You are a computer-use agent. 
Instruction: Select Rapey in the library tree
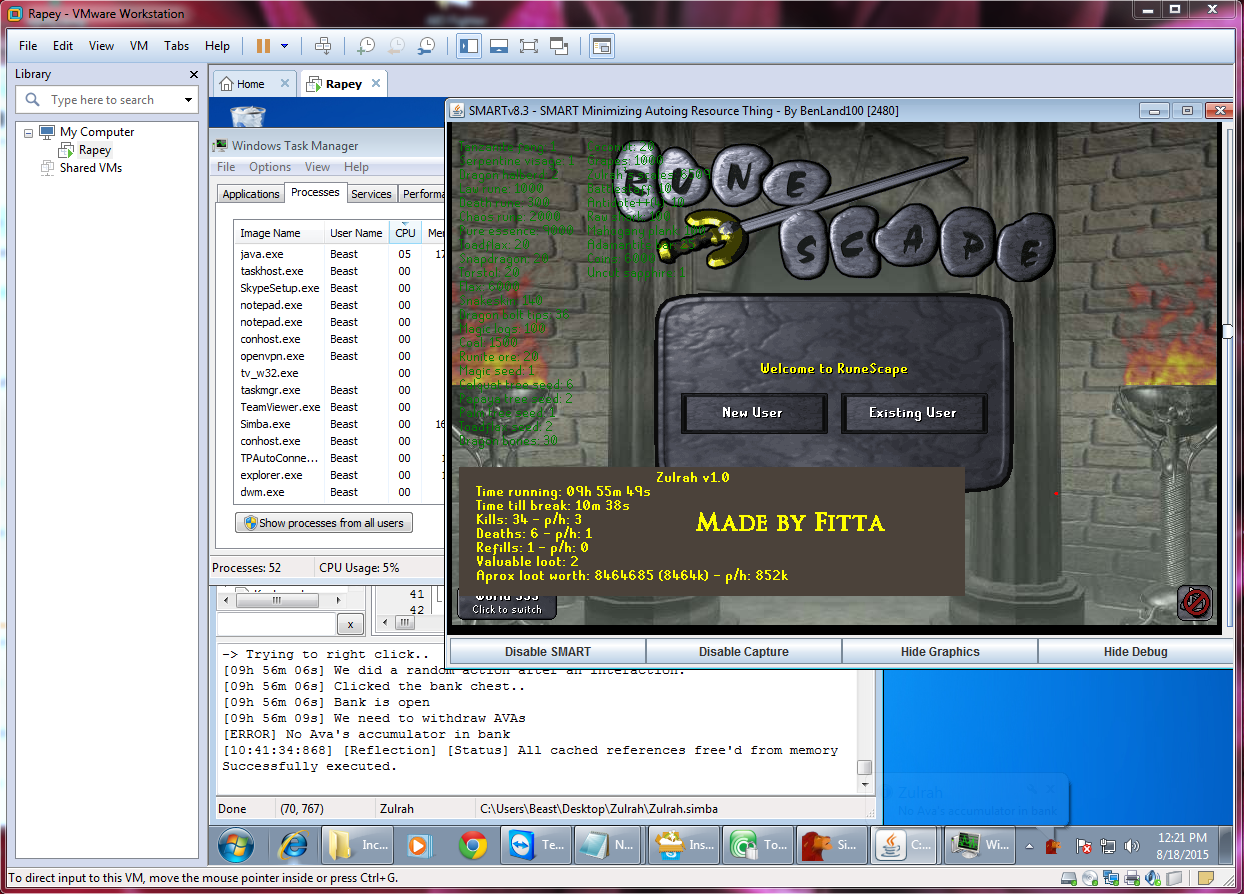[95, 150]
